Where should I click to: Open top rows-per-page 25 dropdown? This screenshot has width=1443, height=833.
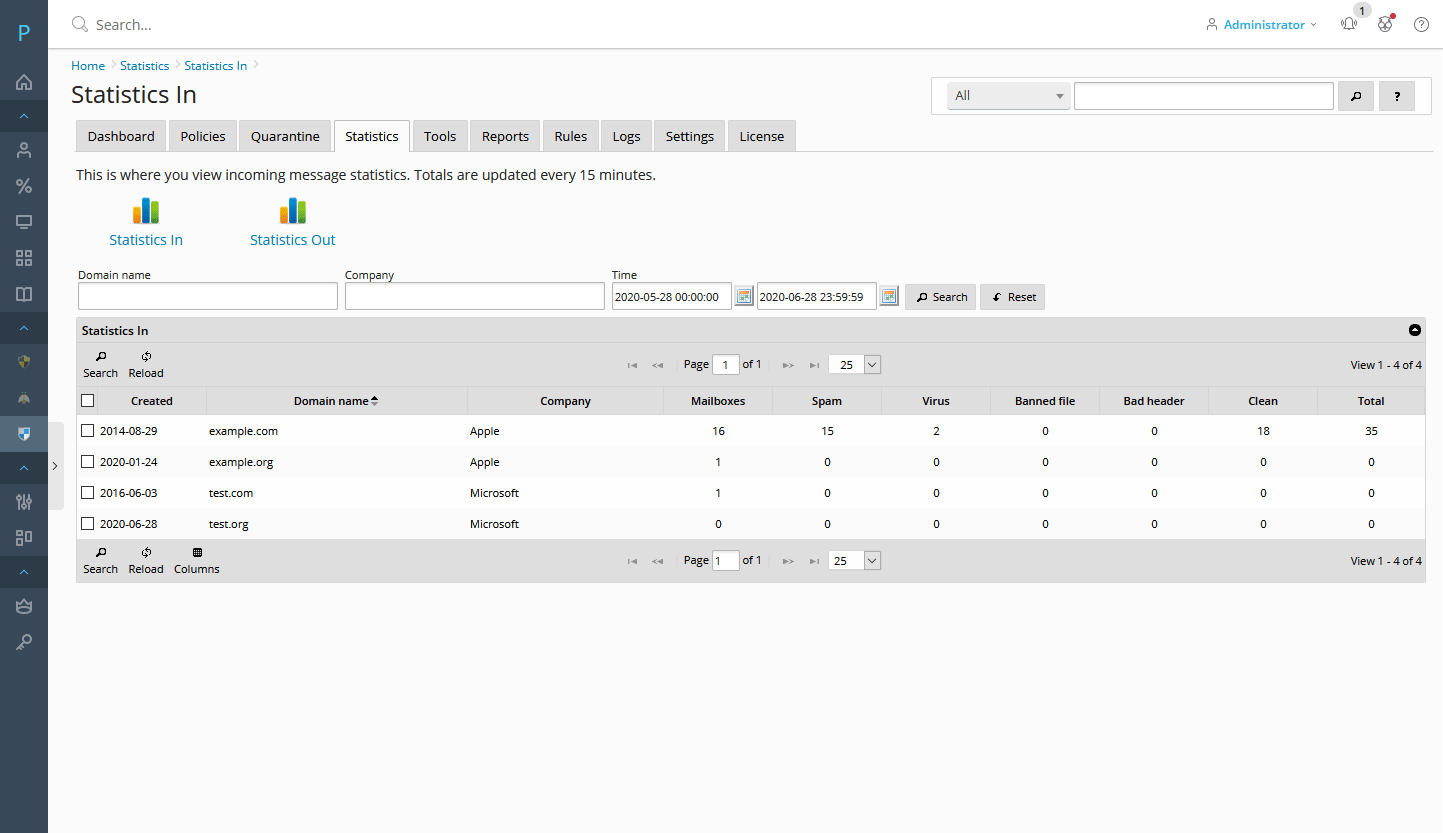pos(855,365)
